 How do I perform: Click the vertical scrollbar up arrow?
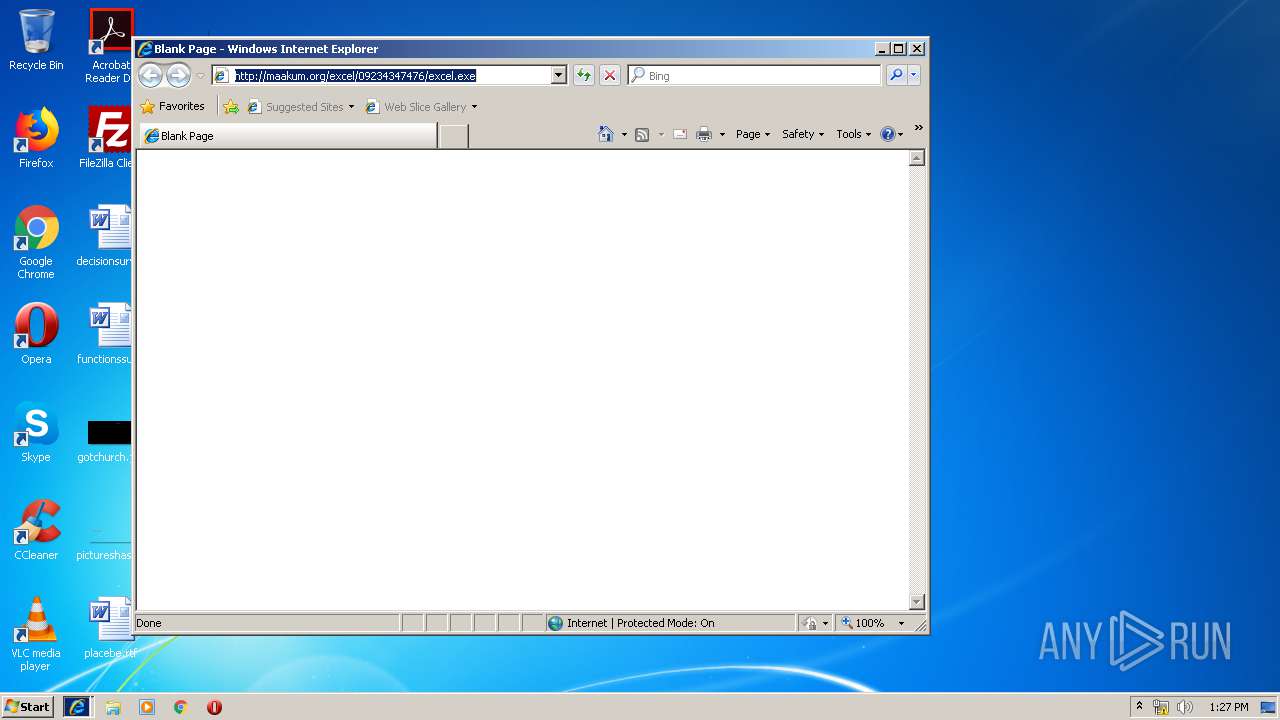click(917, 158)
